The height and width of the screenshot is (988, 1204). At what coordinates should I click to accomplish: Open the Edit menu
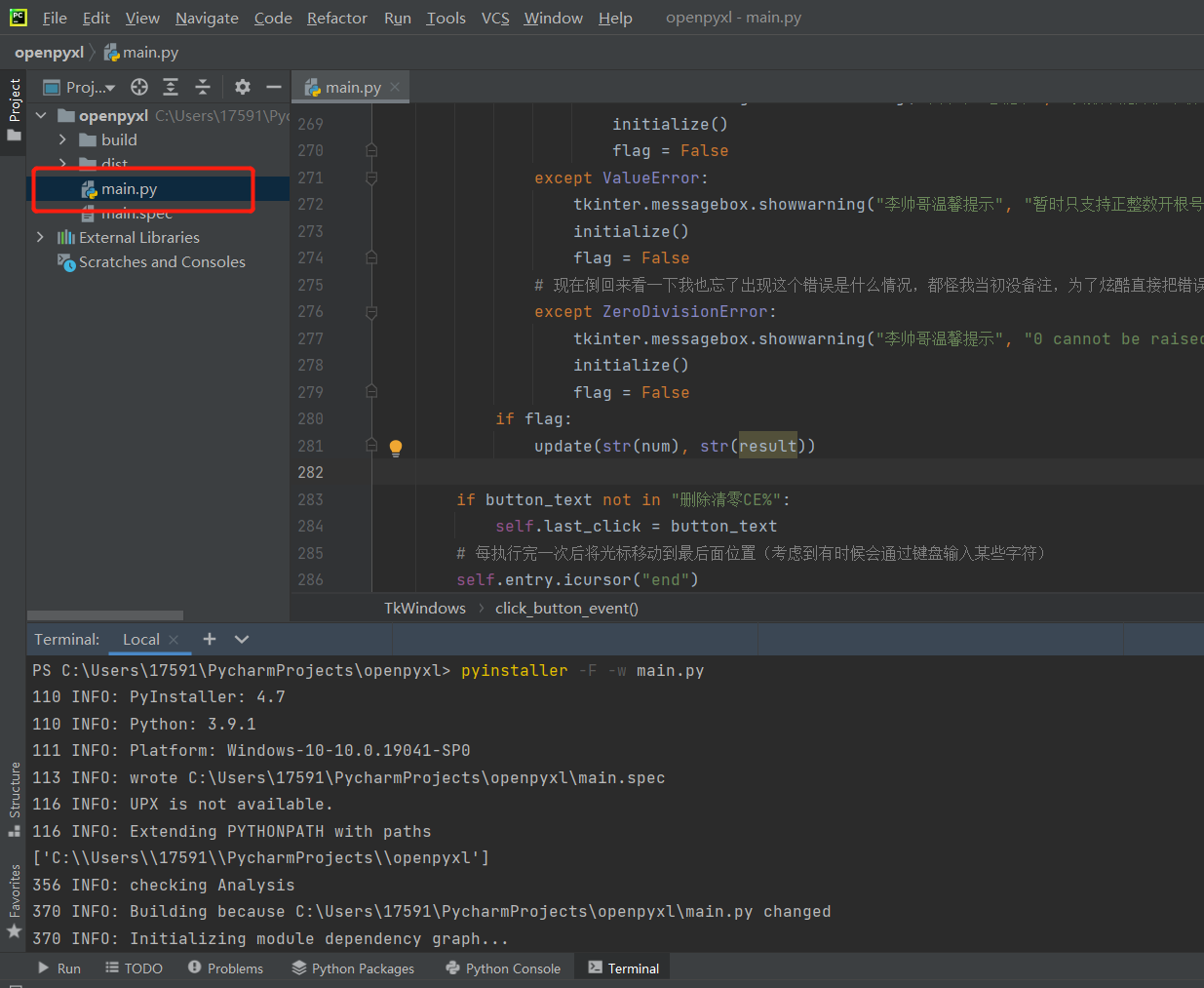(97, 18)
